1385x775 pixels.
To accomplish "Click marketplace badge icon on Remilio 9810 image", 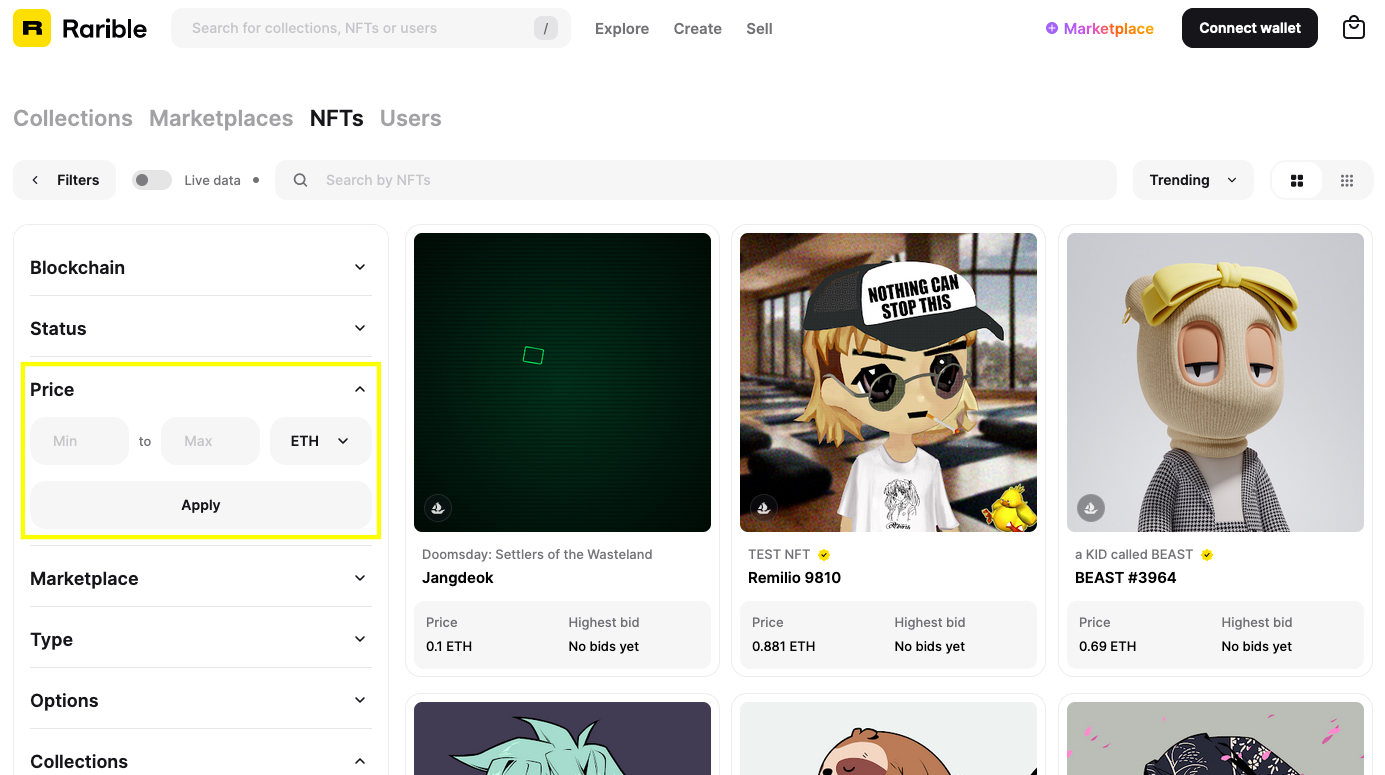I will [764, 508].
